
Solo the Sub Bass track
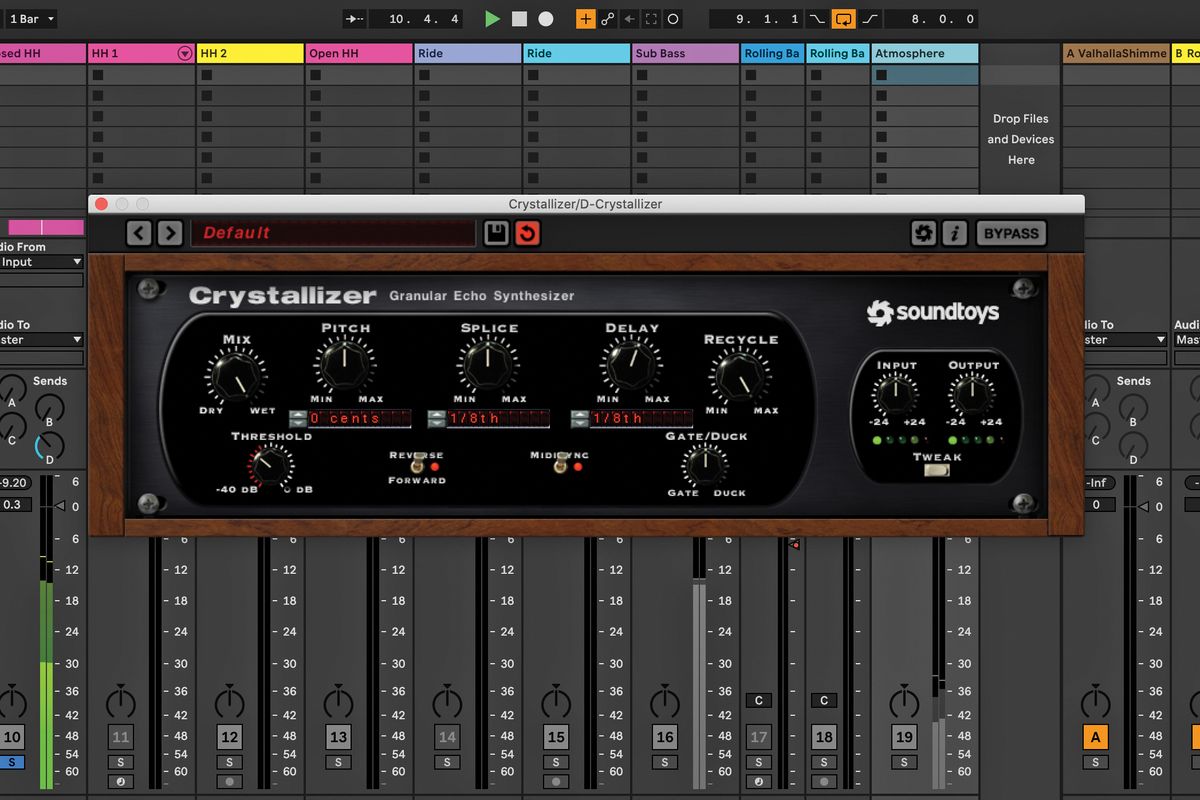pyautogui.click(x=664, y=761)
